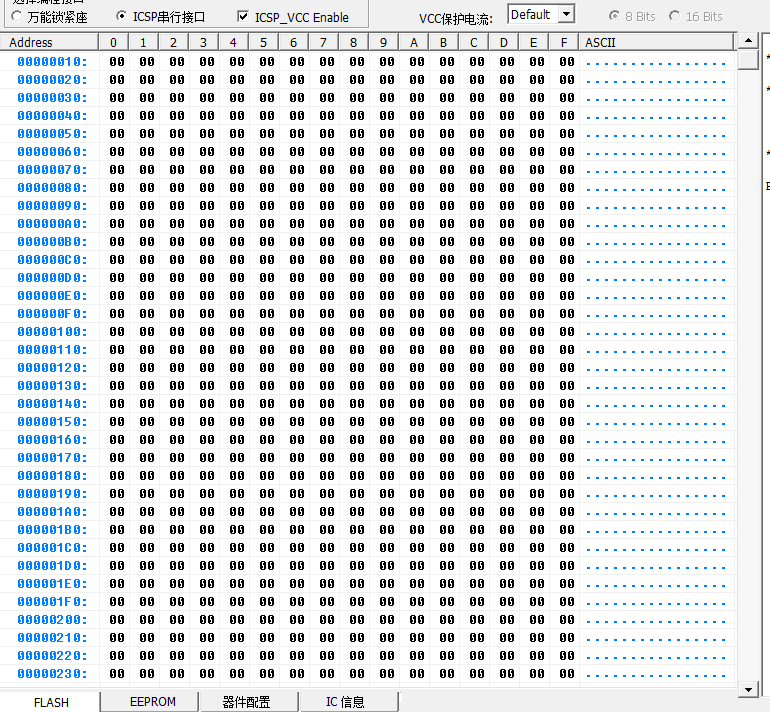Screen dimensions: 770x712
Task: Open the 器件配置 tab
Action: pyautogui.click(x=246, y=702)
